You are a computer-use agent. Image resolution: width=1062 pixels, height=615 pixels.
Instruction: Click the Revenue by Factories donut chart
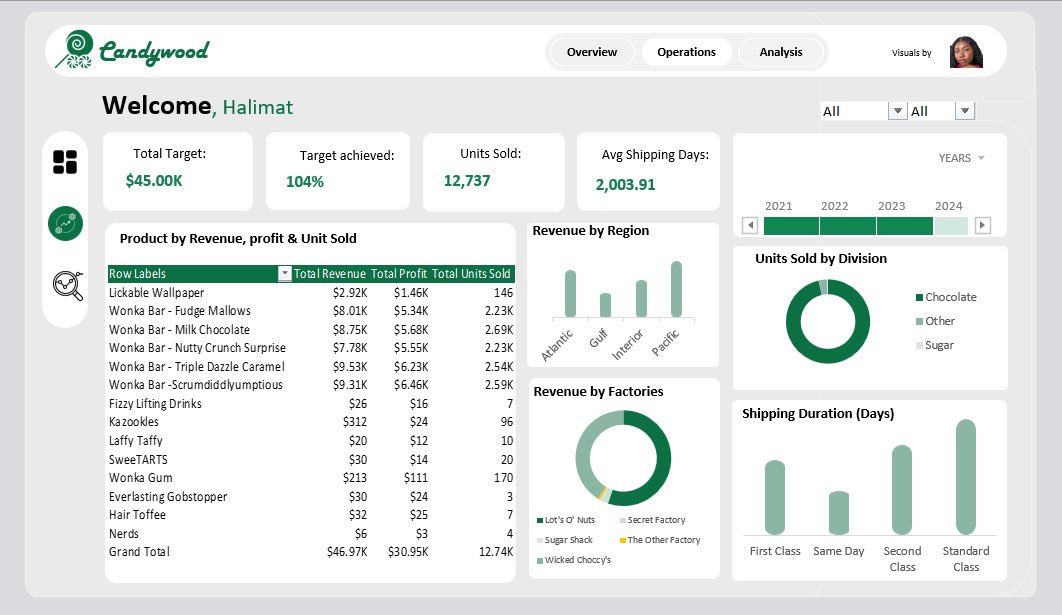pyautogui.click(x=623, y=458)
